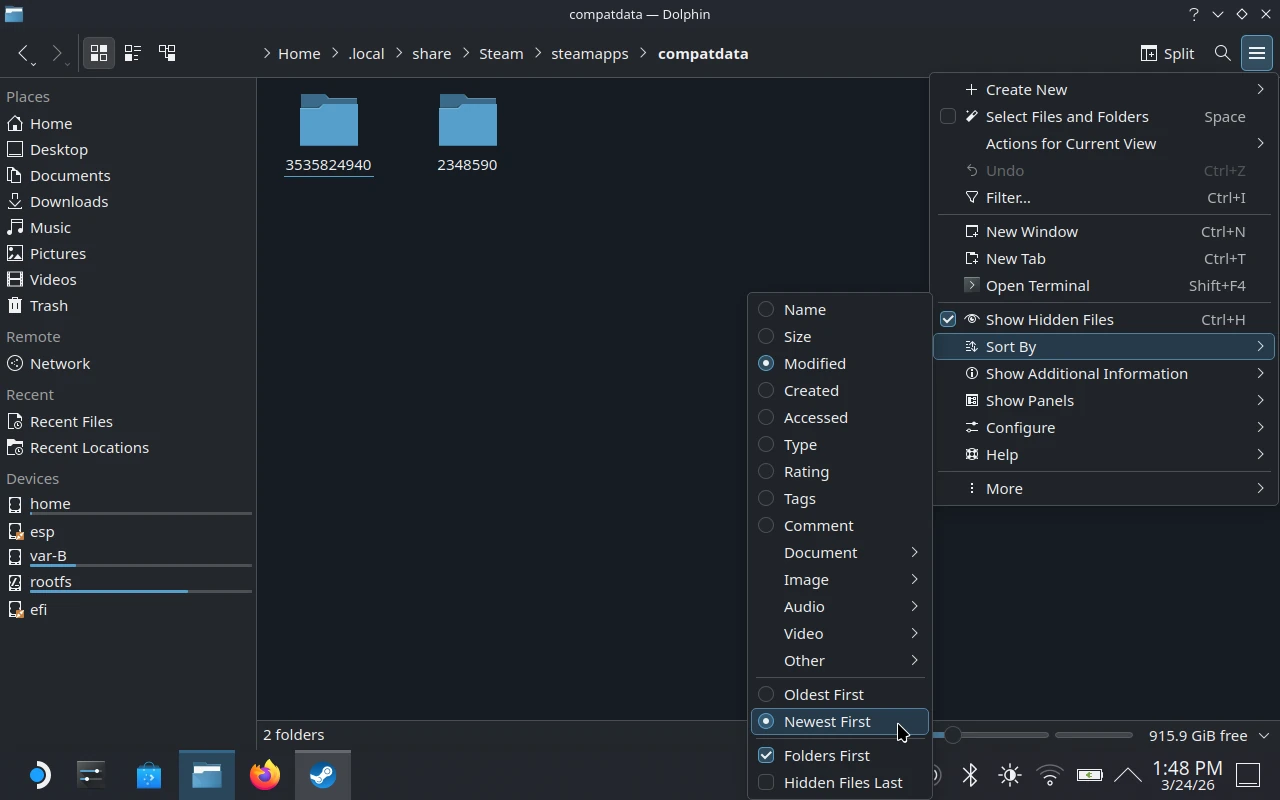The width and height of the screenshot is (1280, 800).
Task: Select Oldest First sort order
Action: 823,694
